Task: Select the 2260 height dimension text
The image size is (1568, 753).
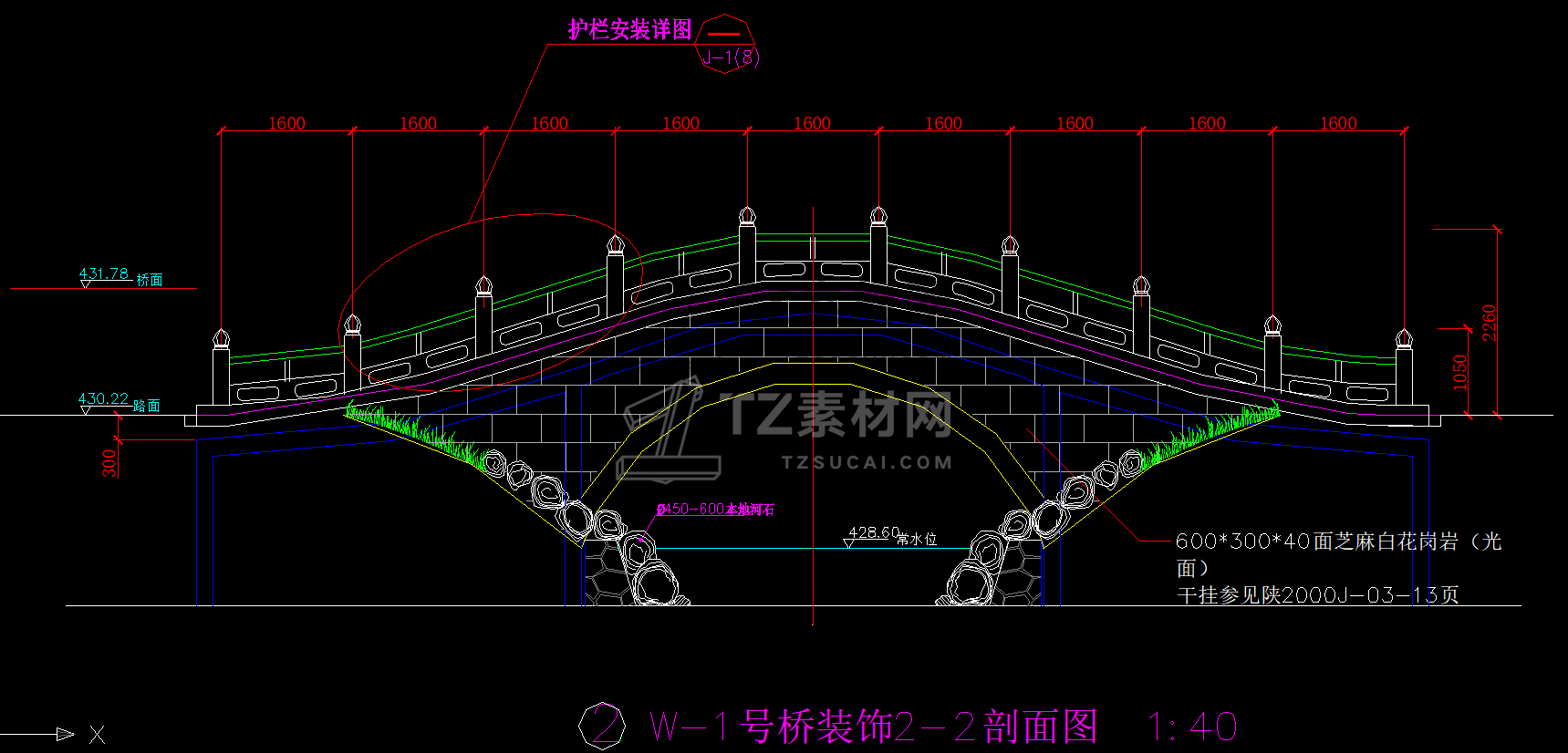Action: pos(1489,323)
